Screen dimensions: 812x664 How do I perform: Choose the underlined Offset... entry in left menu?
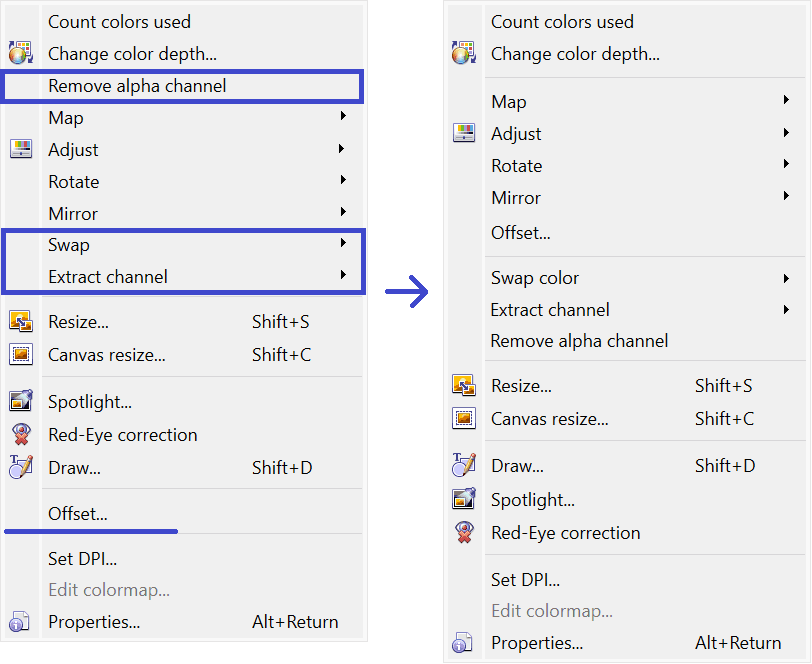[78, 514]
